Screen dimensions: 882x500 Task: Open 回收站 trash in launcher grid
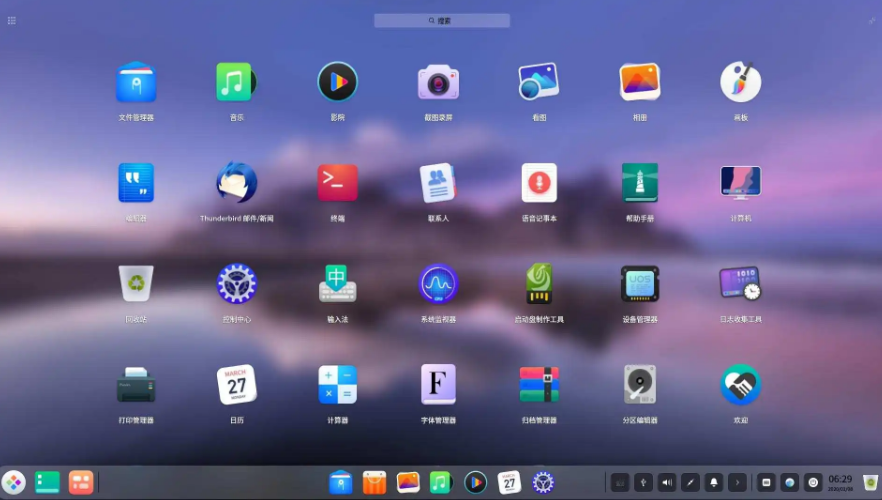click(x=136, y=283)
